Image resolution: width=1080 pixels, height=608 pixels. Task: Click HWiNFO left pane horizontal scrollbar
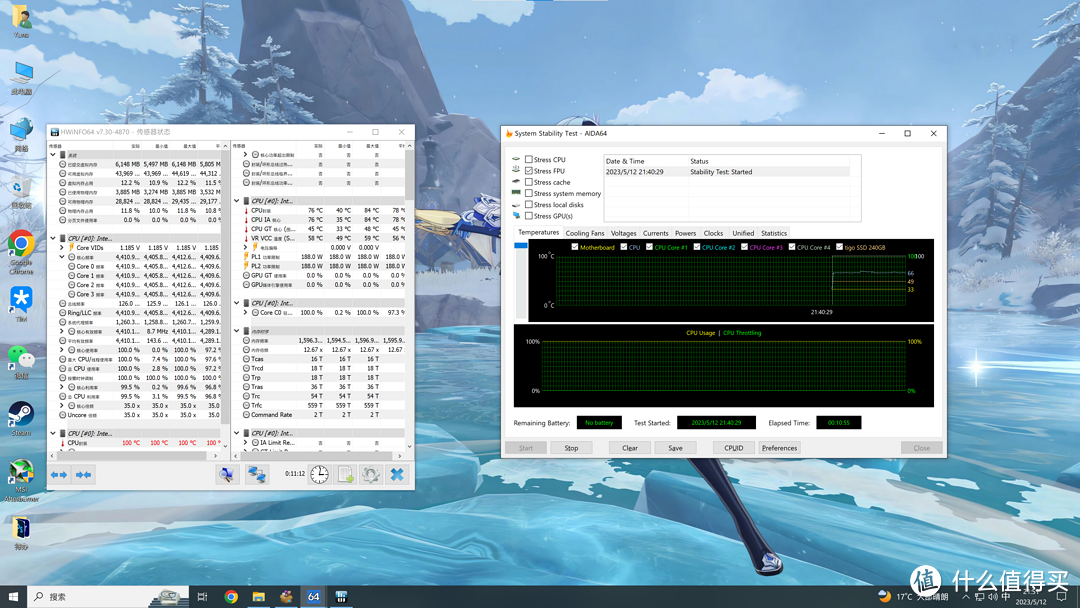click(134, 456)
